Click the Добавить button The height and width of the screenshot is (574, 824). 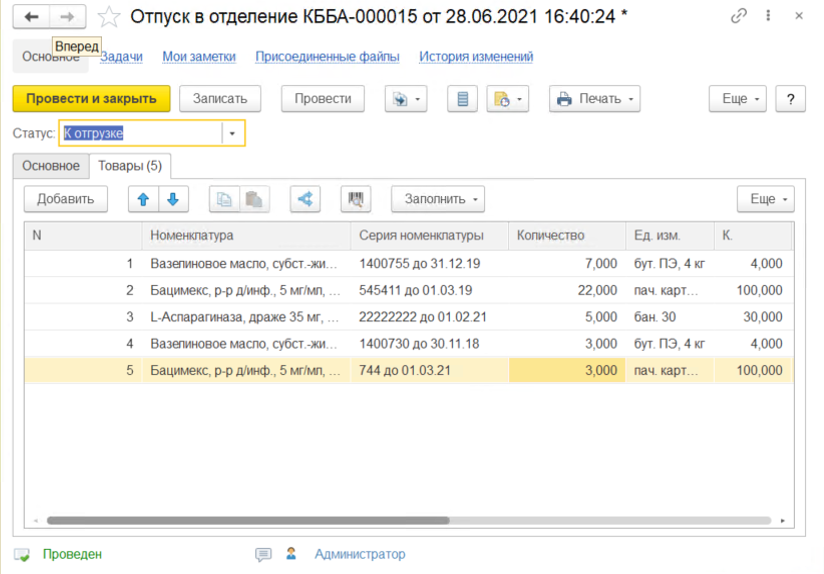(x=65, y=199)
